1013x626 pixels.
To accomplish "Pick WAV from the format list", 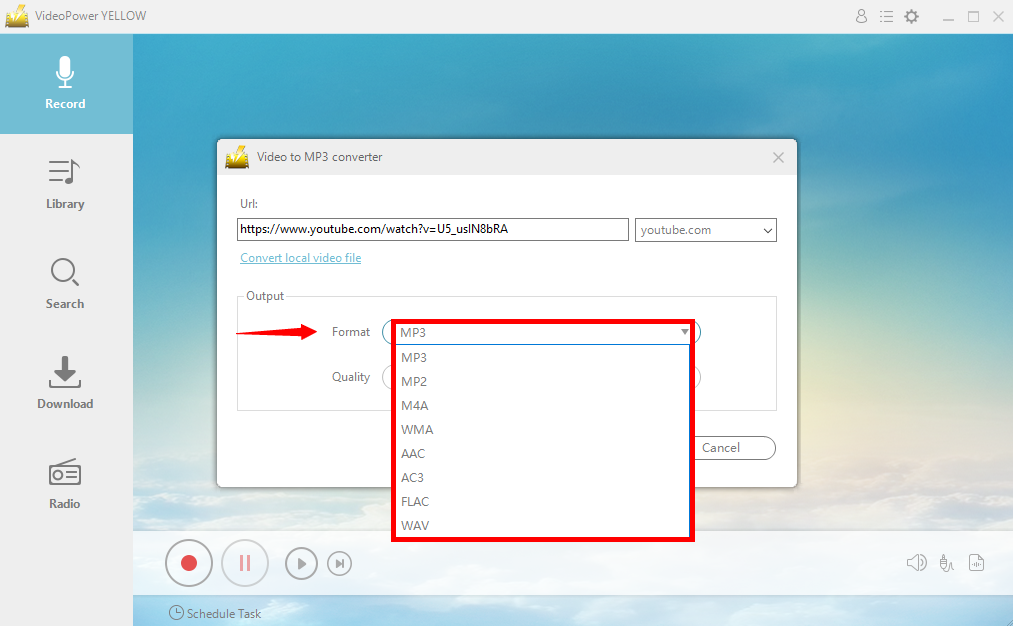I will pos(415,525).
